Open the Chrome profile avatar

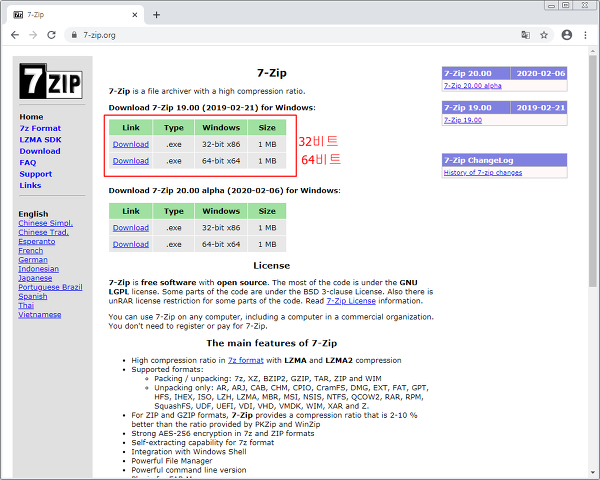567,35
